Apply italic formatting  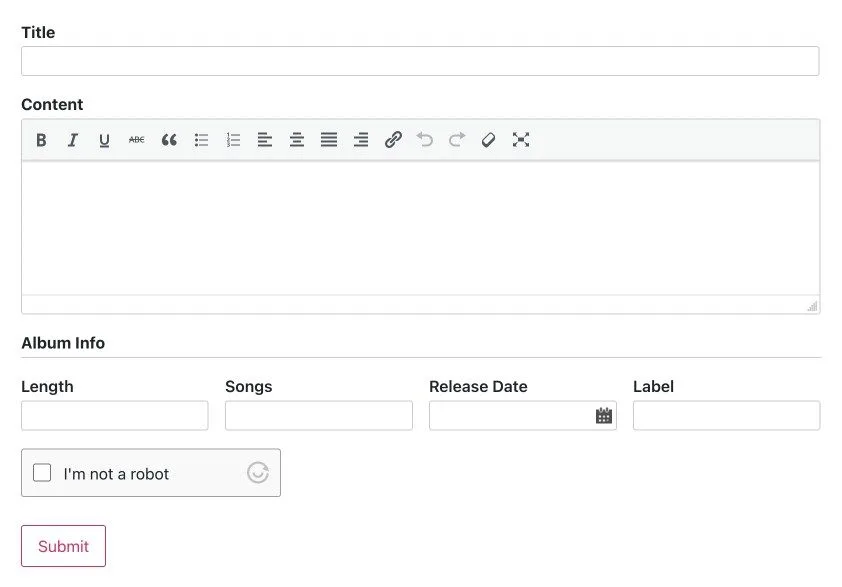(x=72, y=140)
